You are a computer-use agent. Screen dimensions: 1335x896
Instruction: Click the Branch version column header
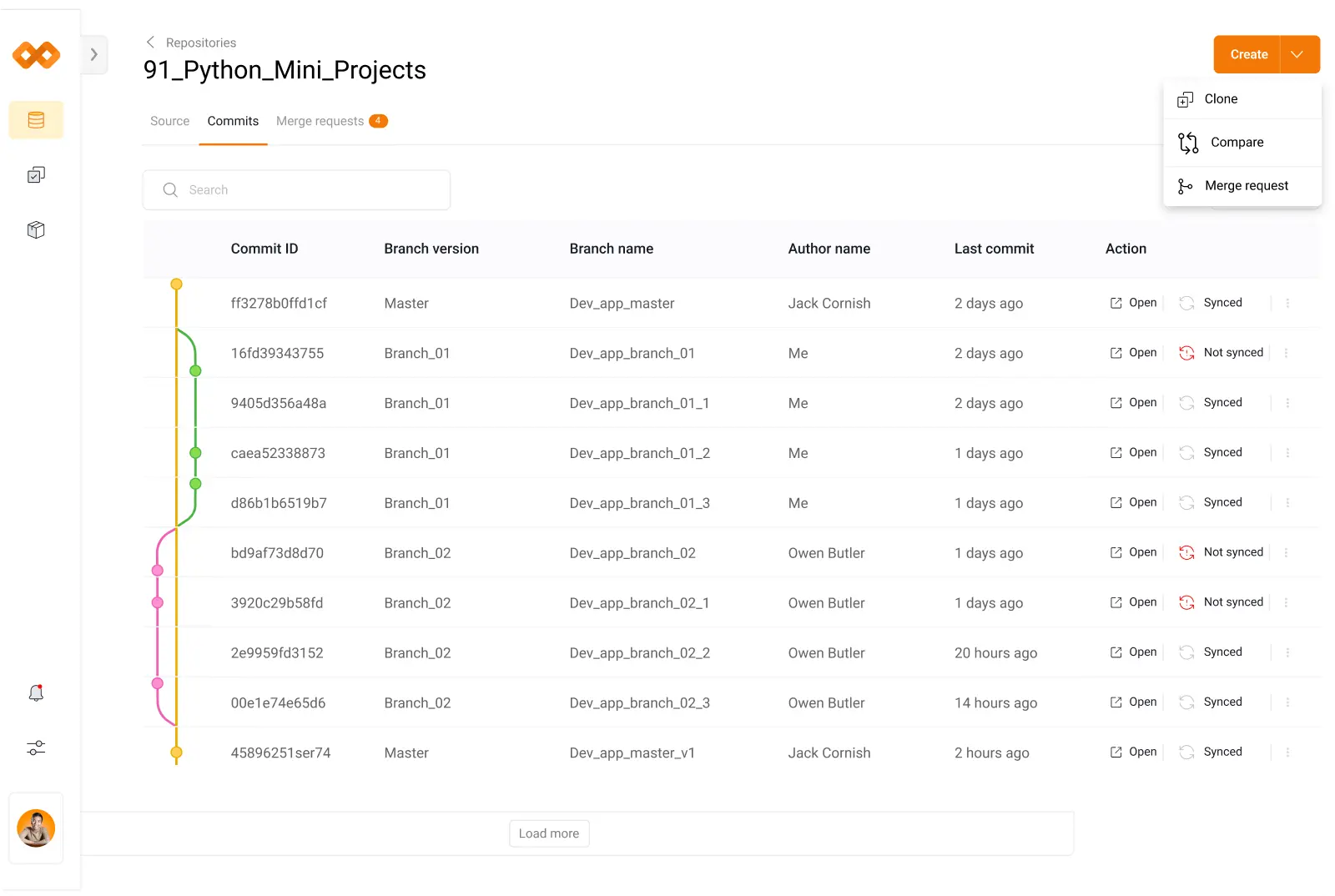click(431, 249)
